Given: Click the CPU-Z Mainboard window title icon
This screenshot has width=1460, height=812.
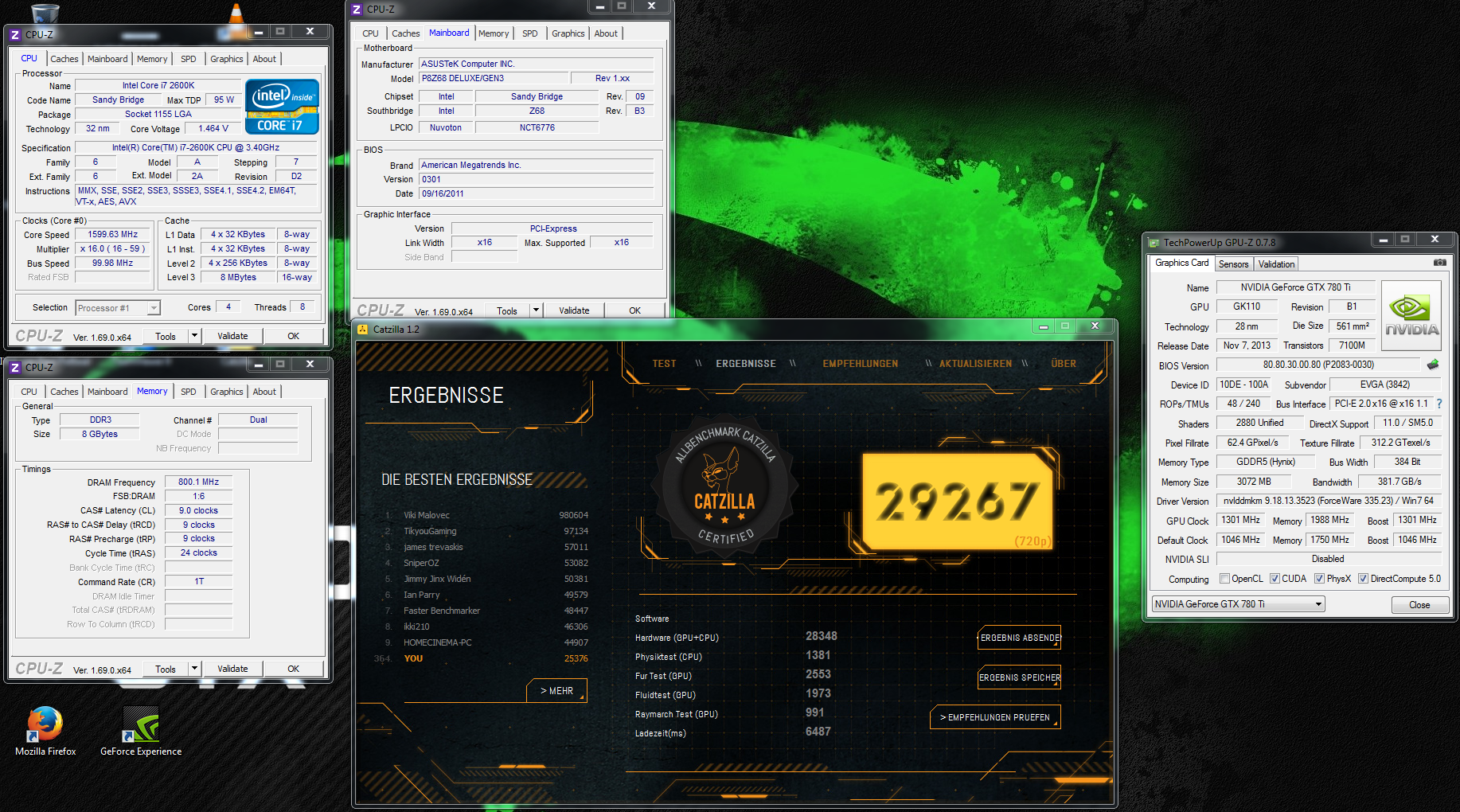Looking at the screenshot, I should (x=357, y=10).
